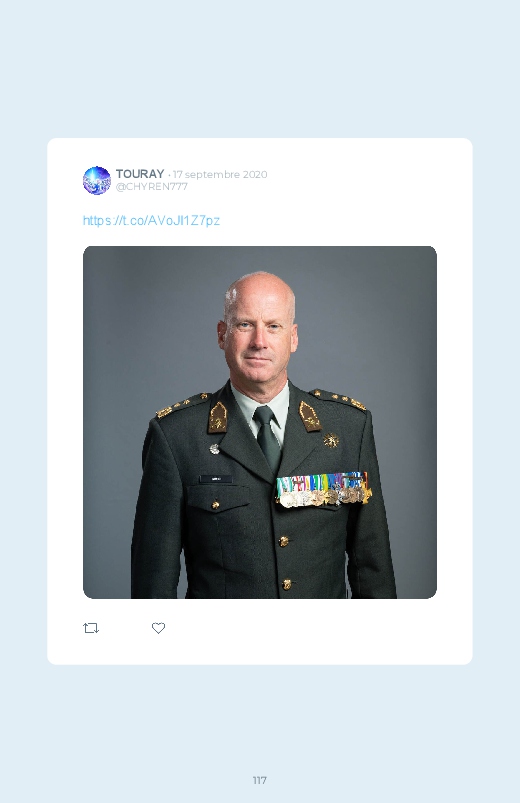Open TOURAY's round profile avatar
This screenshot has width=520, height=803.
(x=97, y=180)
